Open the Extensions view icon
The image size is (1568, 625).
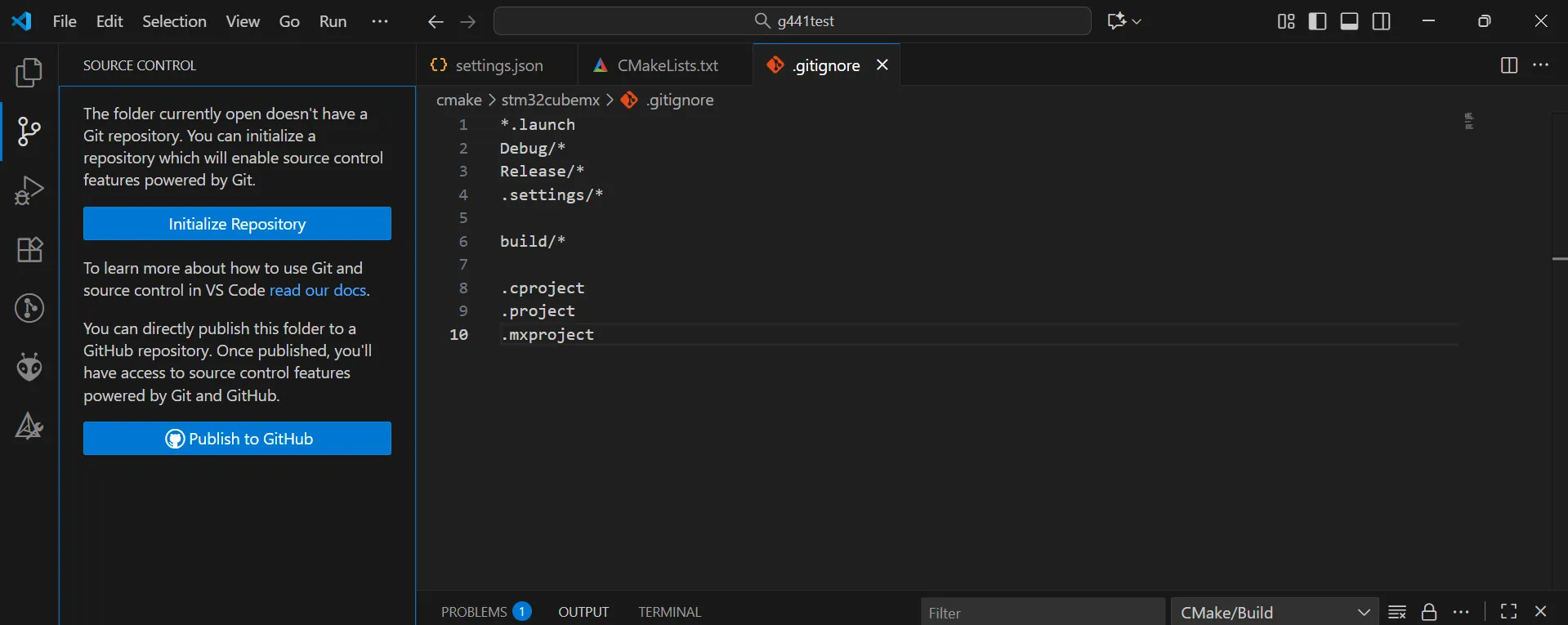(x=29, y=249)
